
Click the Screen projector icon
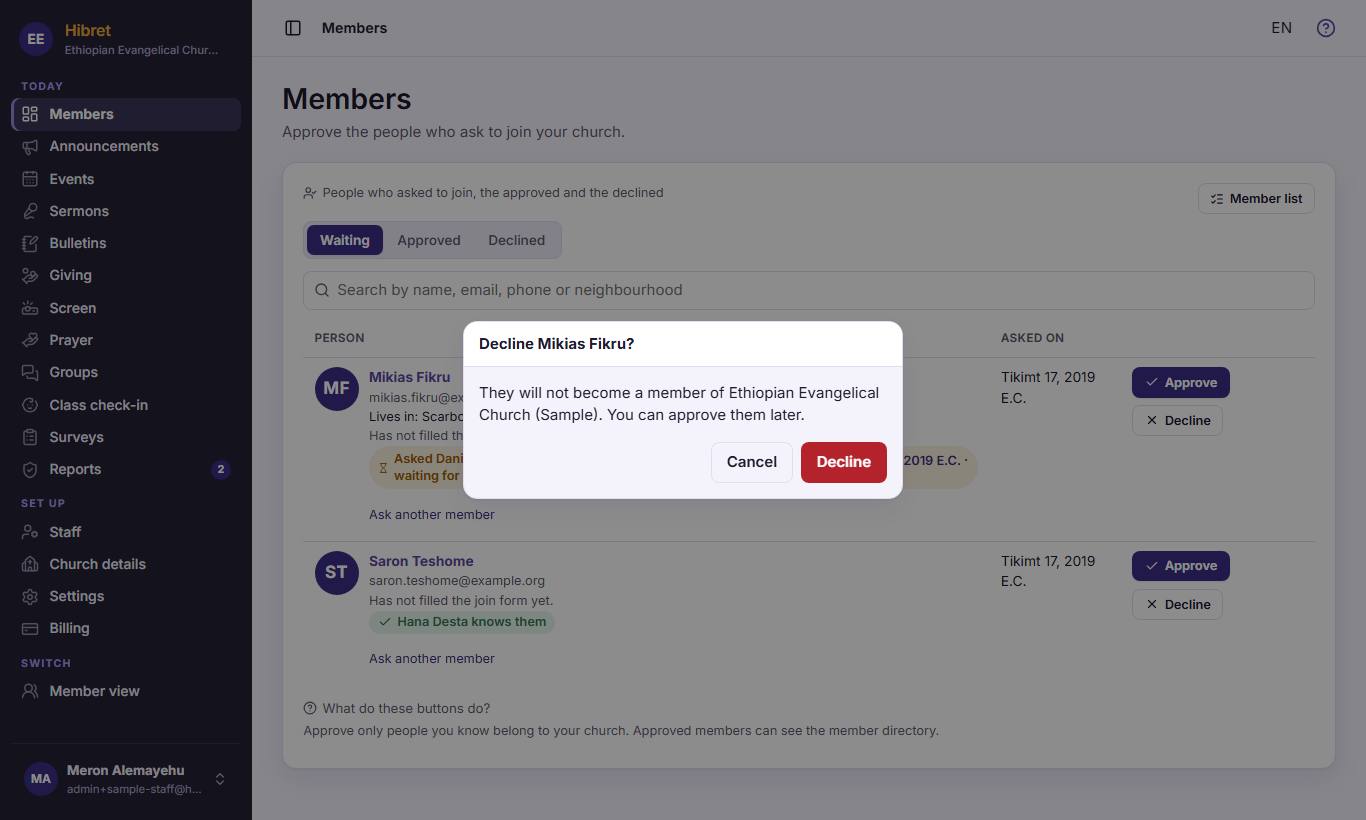click(30, 308)
